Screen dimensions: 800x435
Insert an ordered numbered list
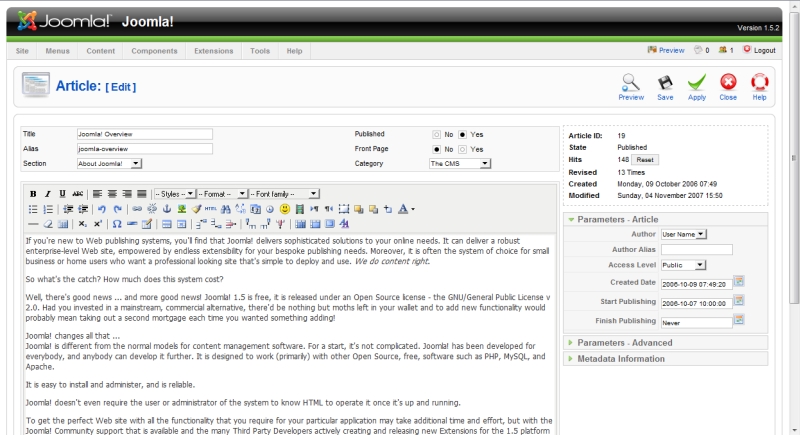click(x=48, y=209)
